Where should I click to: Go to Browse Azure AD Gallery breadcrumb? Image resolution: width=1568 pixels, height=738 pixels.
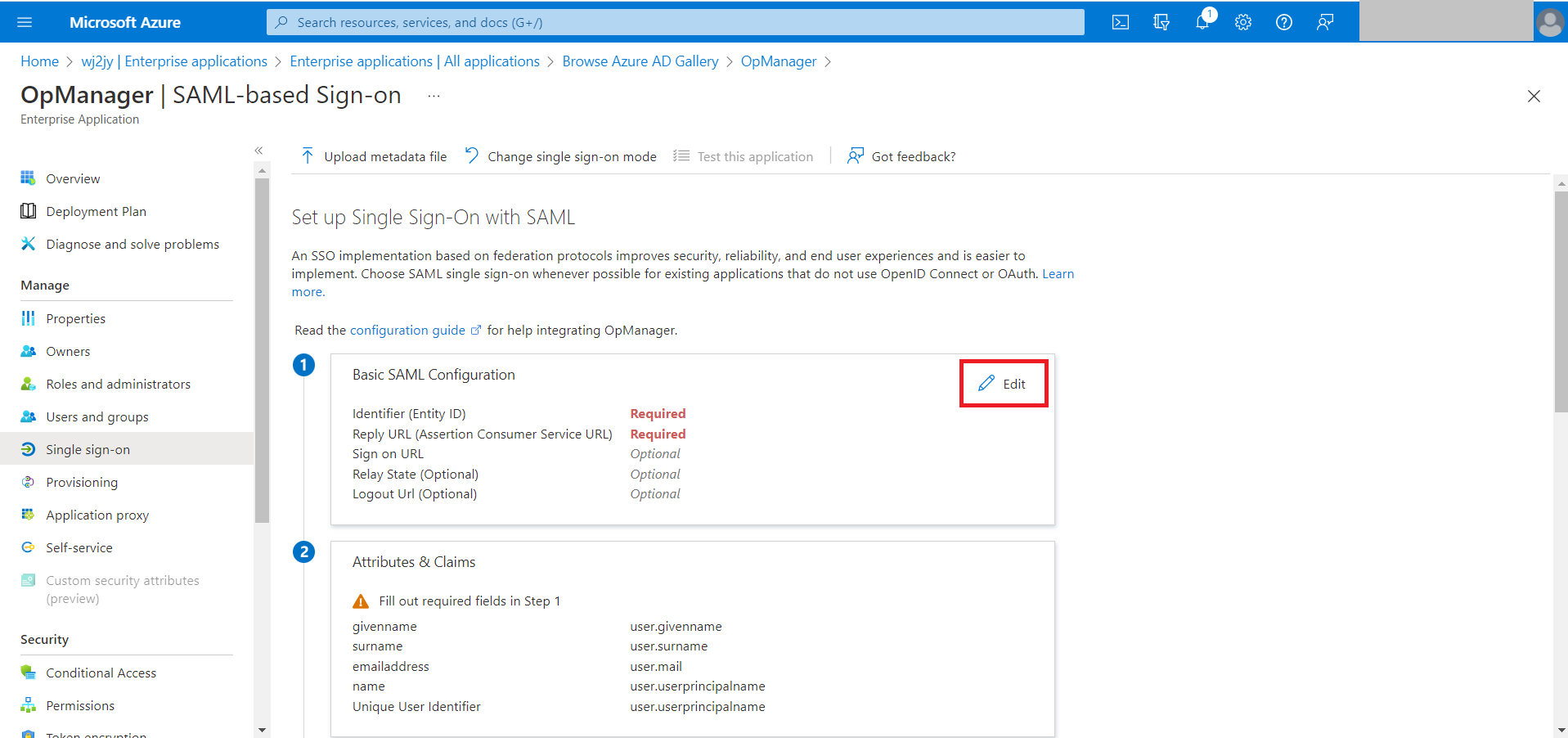[640, 61]
